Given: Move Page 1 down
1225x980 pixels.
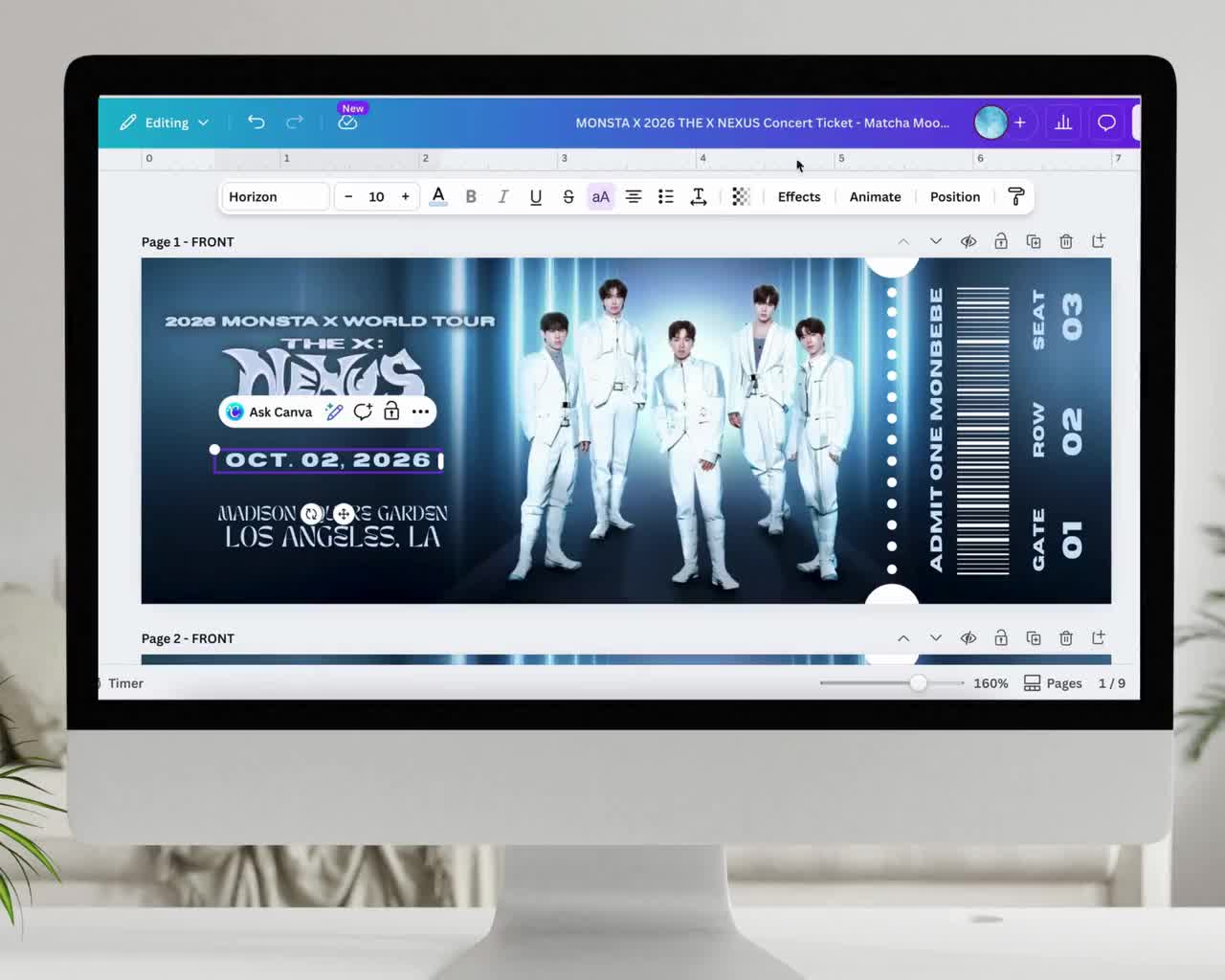Looking at the screenshot, I should pyautogui.click(x=936, y=241).
